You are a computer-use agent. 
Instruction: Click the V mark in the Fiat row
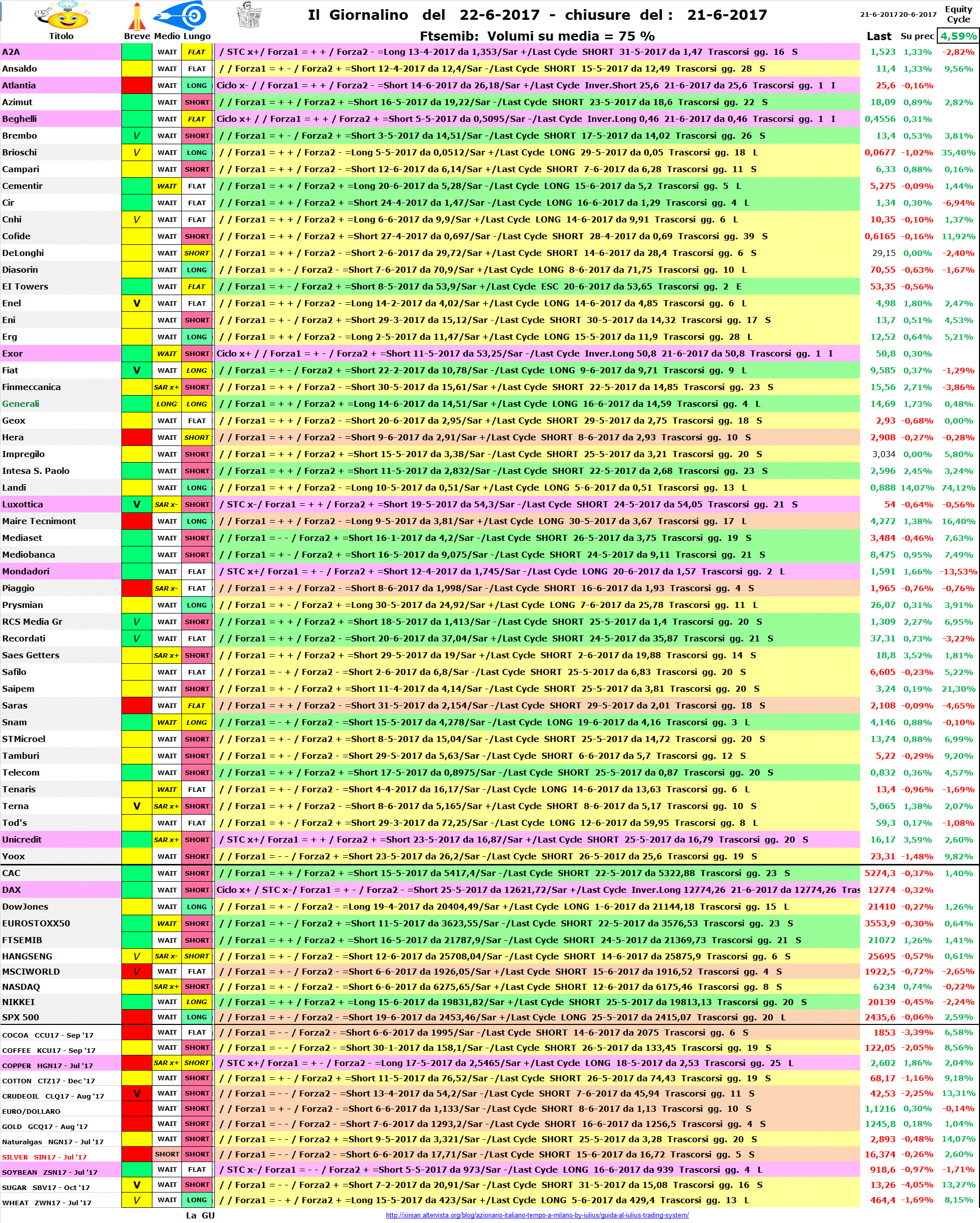136,370
